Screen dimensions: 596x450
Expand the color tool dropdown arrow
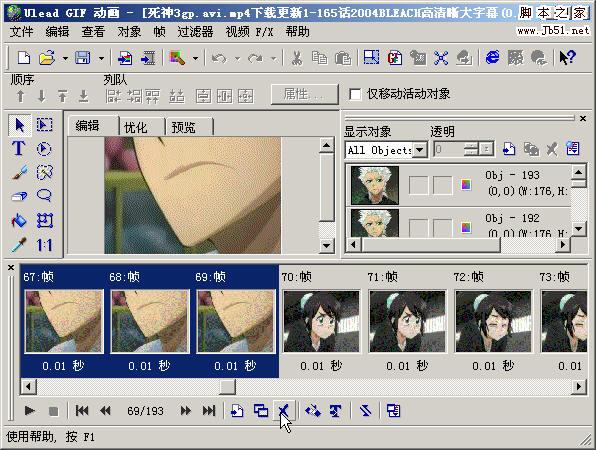tap(195, 59)
